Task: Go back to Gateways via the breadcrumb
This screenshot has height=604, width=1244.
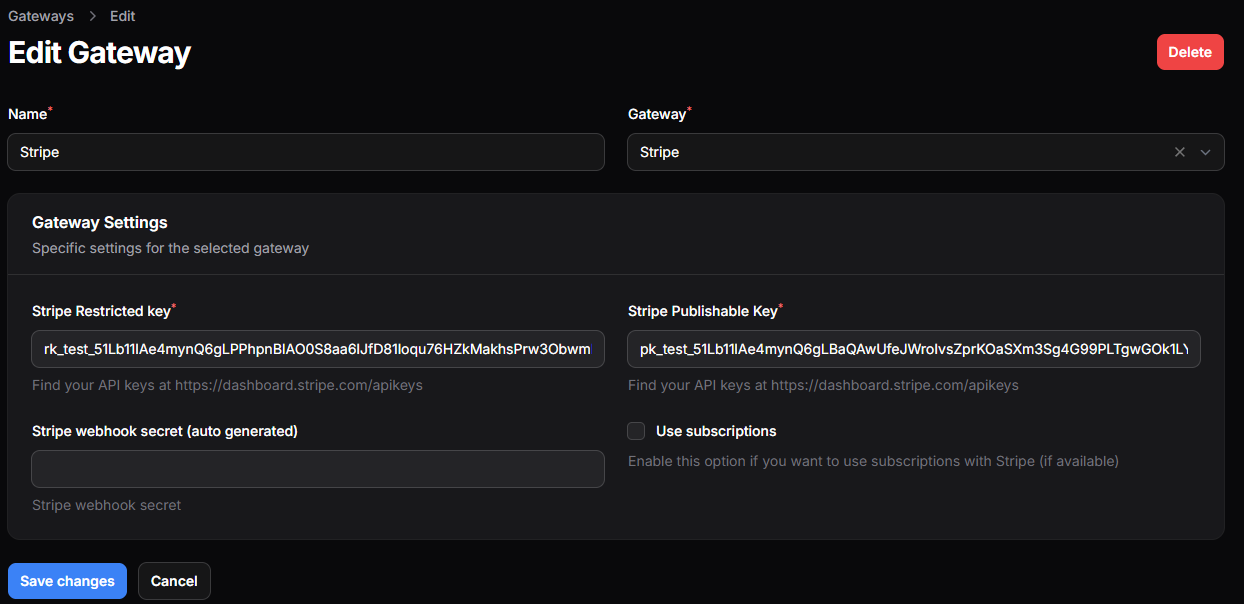Action: (41, 16)
